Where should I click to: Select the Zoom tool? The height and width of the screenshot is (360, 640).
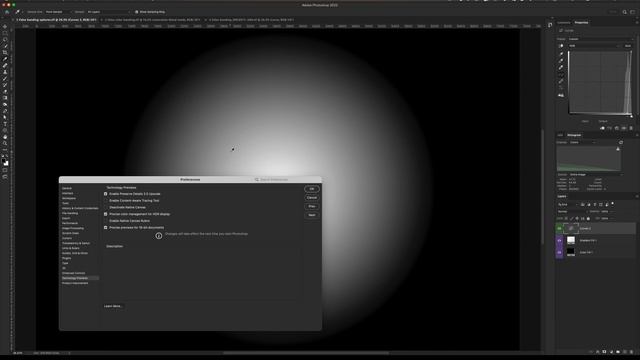click(5, 143)
